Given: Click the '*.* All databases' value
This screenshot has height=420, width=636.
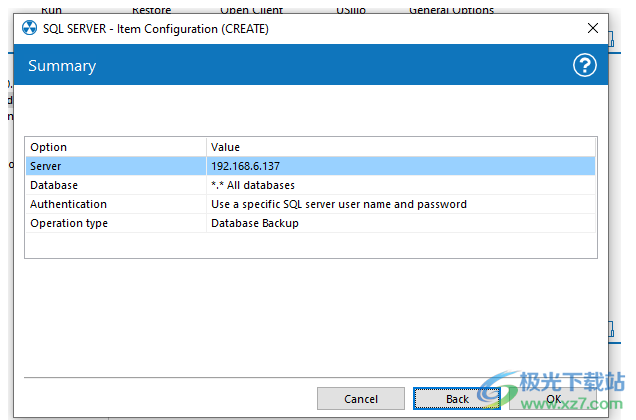Looking at the screenshot, I should tap(253, 185).
